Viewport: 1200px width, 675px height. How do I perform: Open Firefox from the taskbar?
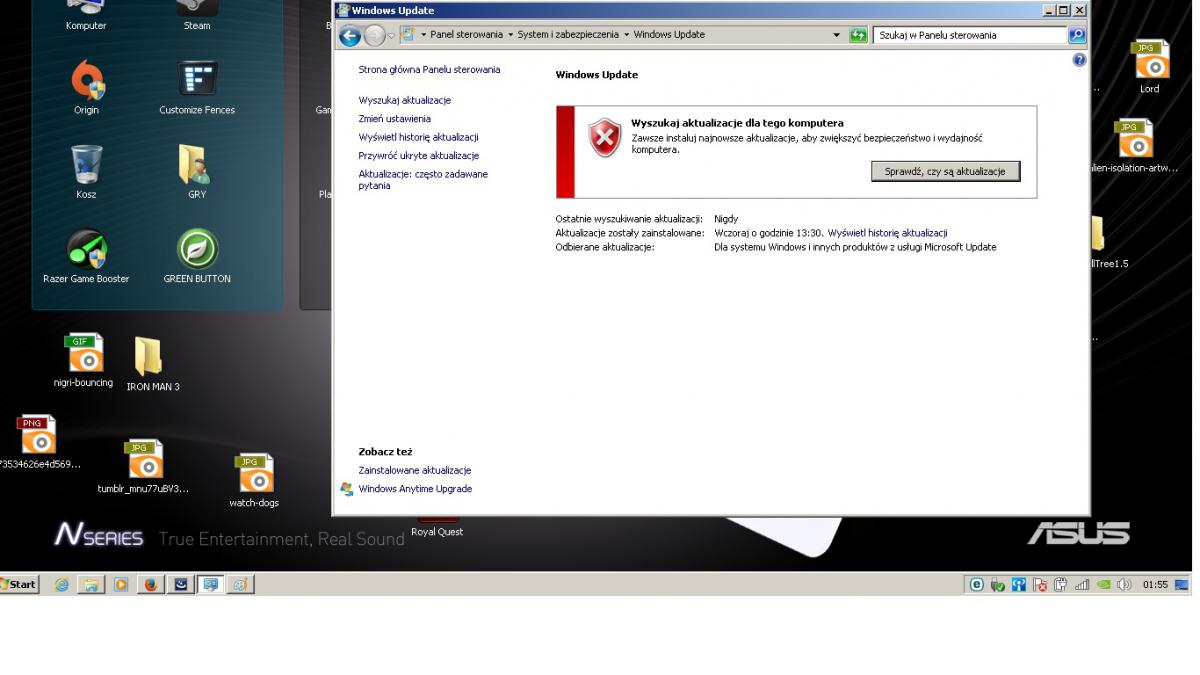point(152,585)
